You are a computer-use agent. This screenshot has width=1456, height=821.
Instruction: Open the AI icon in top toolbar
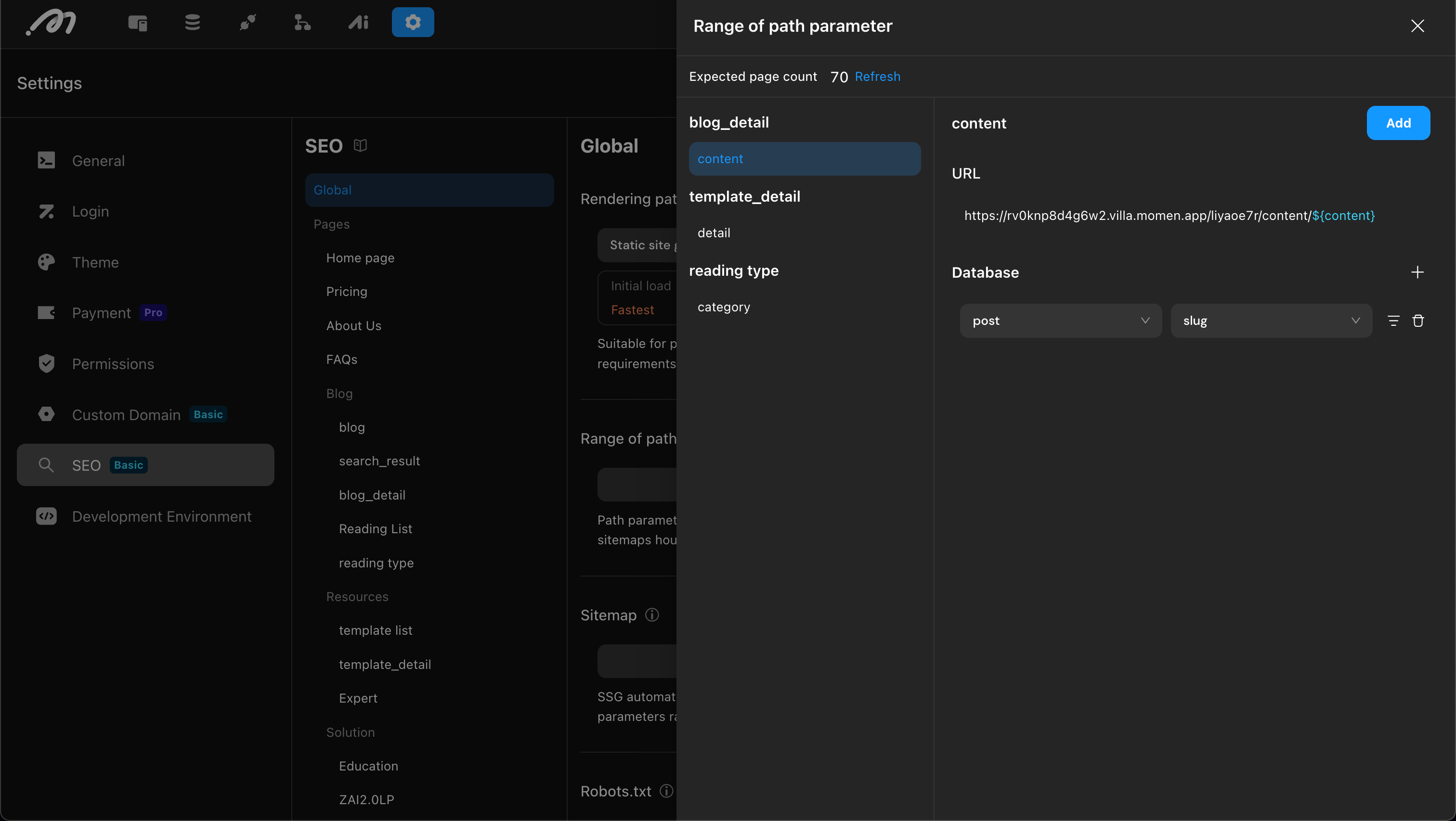[x=358, y=23]
